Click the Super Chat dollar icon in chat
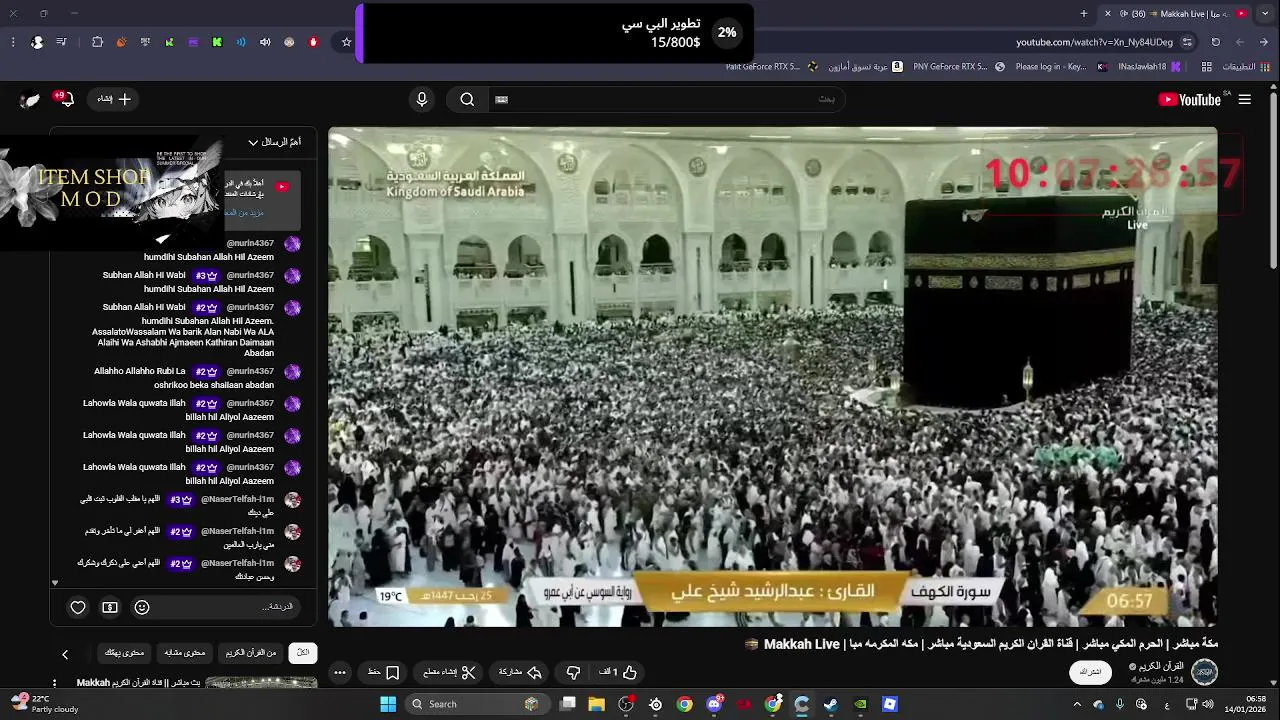The image size is (1280, 720). tap(110, 607)
